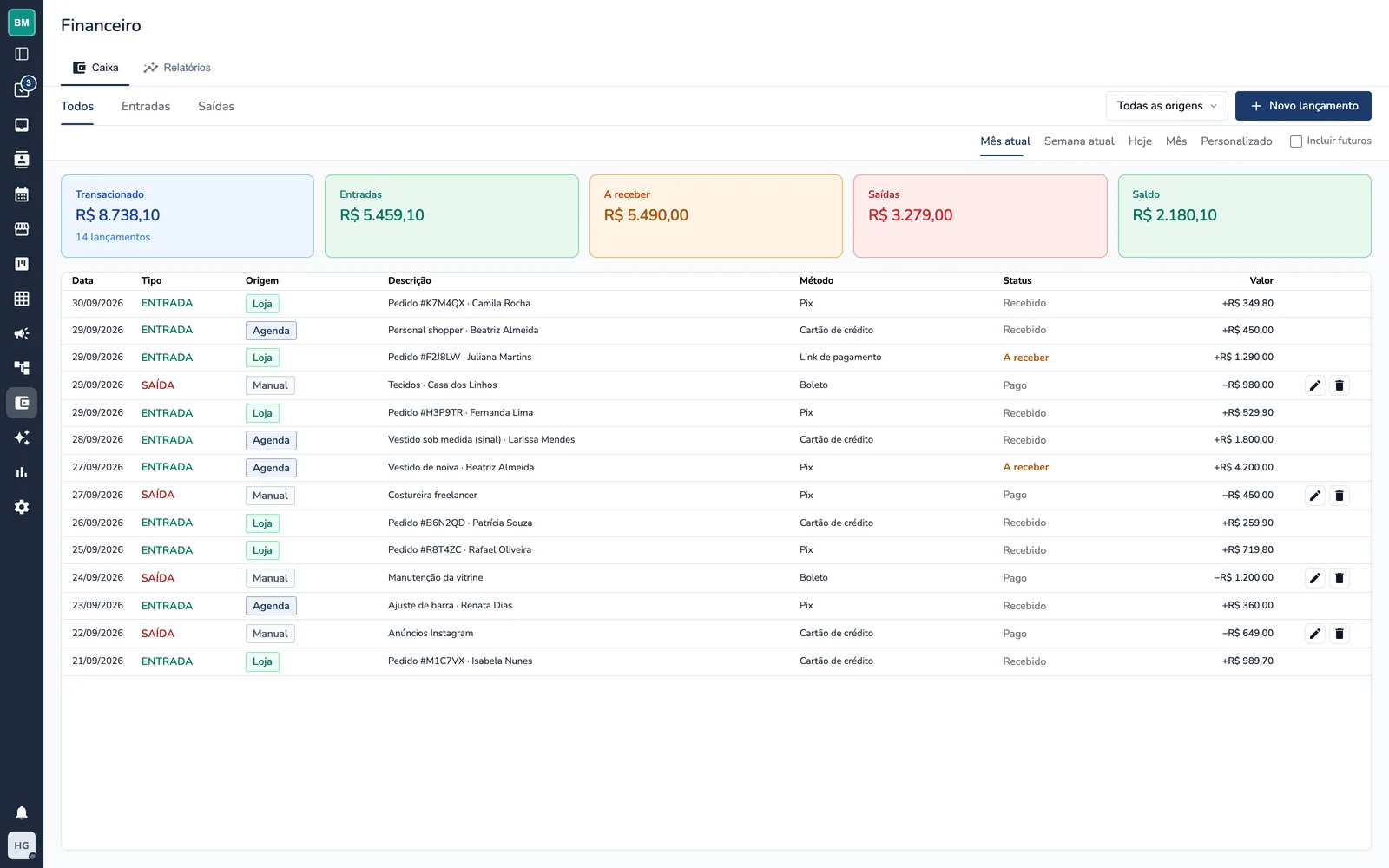Screen dimensions: 1389x868
Task: Open the kanban board icon
Action: [x=22, y=264]
